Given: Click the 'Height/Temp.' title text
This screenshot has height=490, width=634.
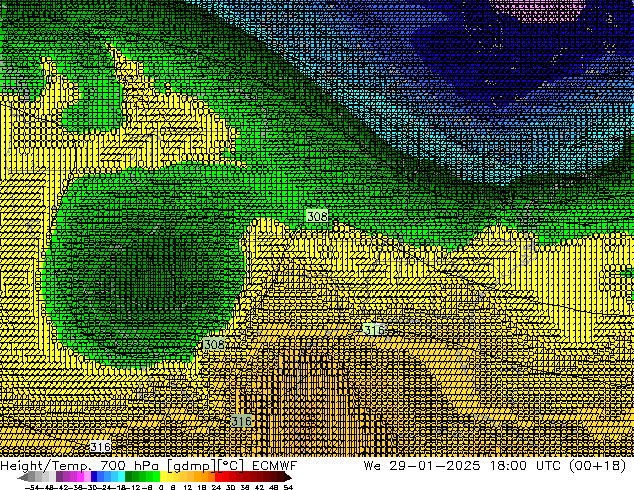Looking at the screenshot, I should pos(46,465).
